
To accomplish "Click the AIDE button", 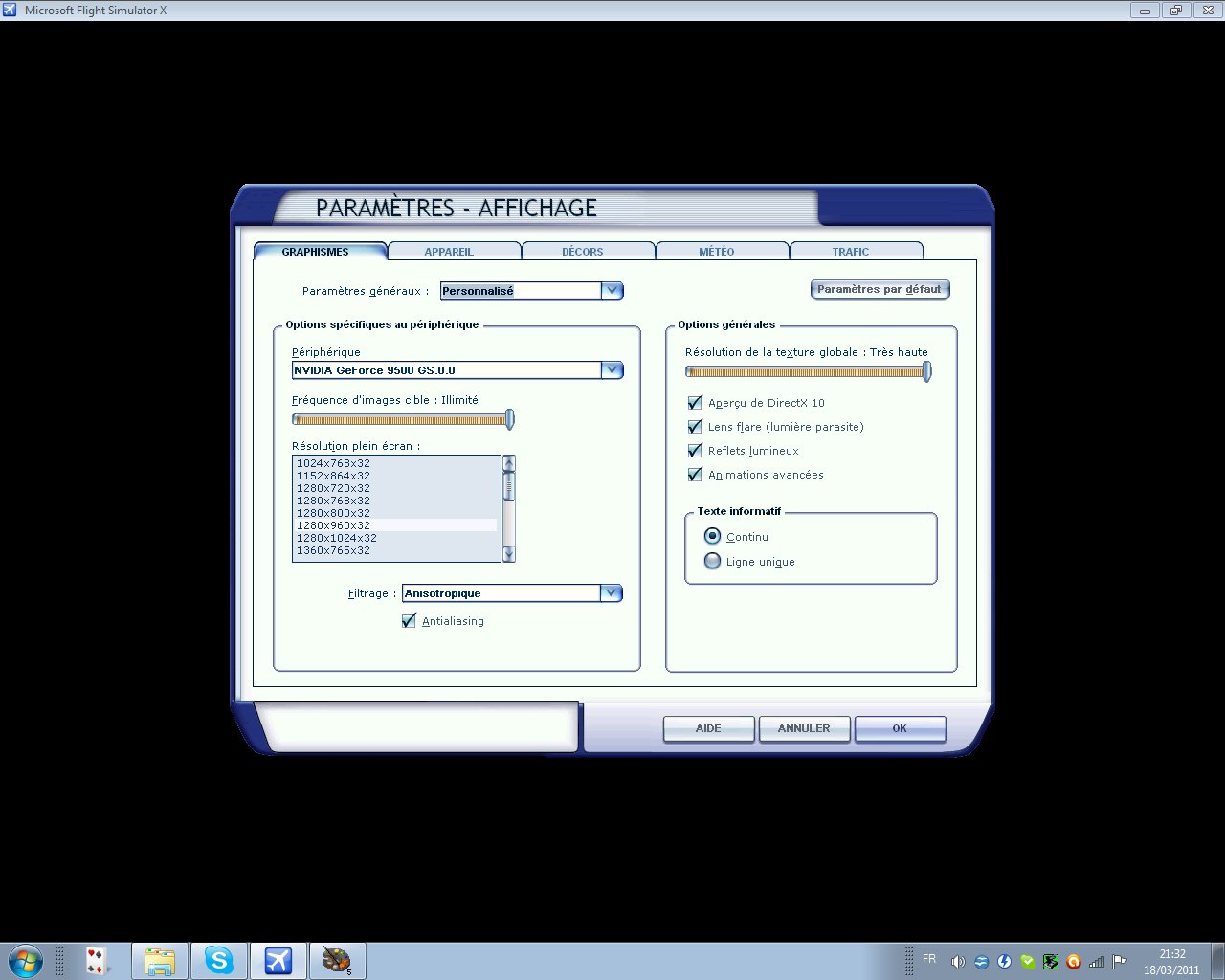I will [x=708, y=728].
